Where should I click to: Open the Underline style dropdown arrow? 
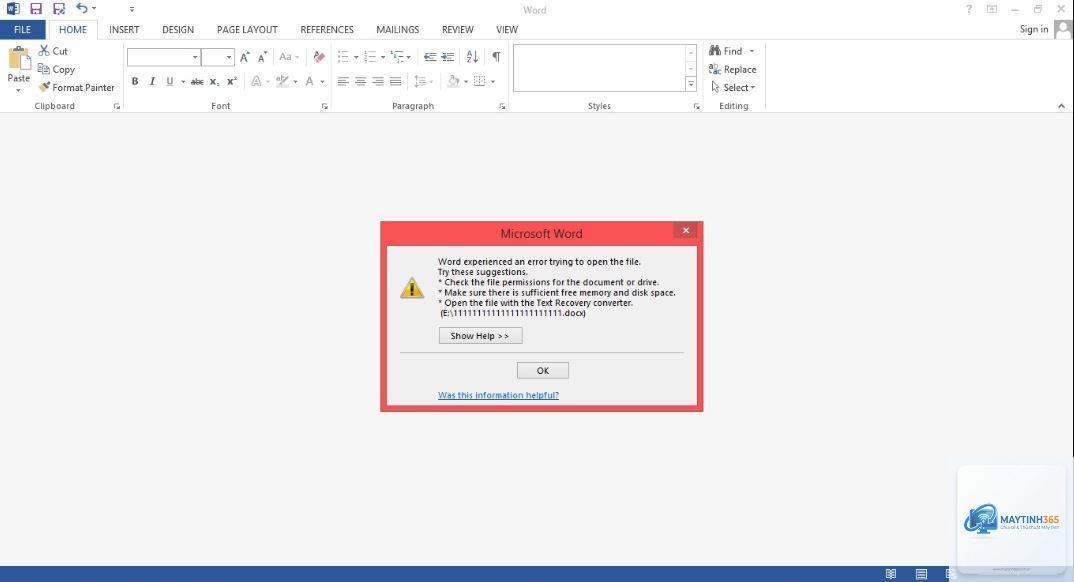click(183, 81)
